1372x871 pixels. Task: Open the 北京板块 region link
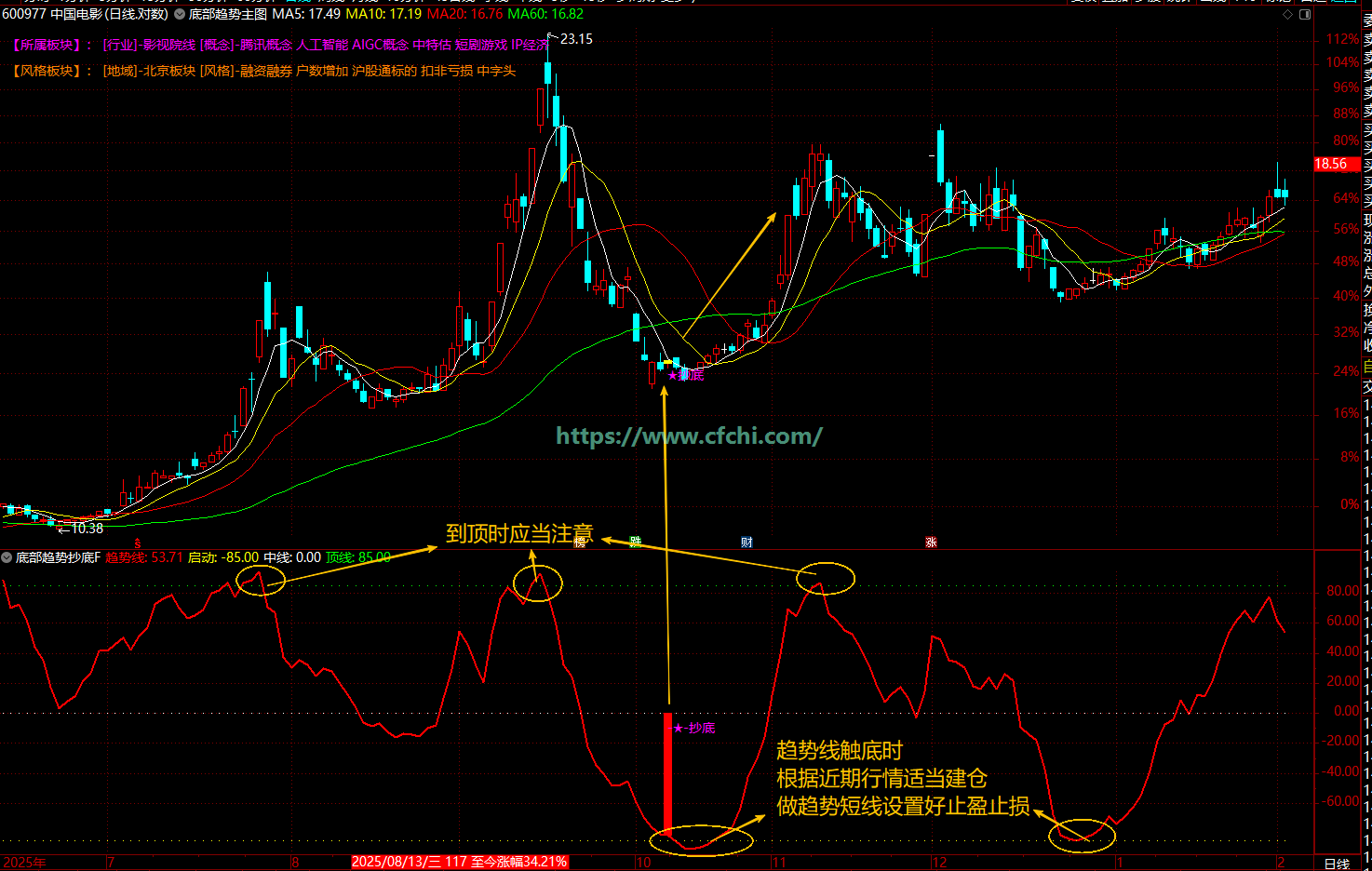(169, 71)
